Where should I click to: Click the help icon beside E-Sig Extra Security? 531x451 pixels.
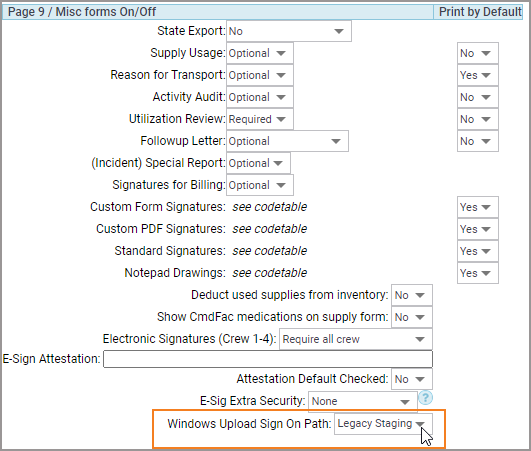[x=426, y=398]
